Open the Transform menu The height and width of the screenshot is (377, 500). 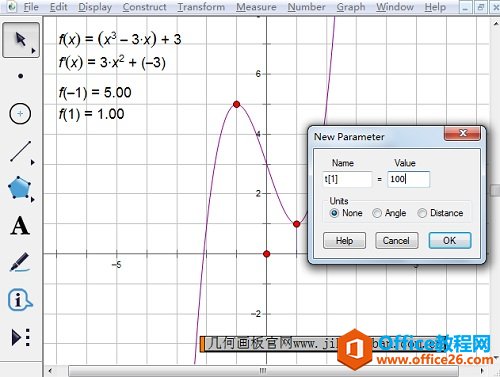[201, 7]
